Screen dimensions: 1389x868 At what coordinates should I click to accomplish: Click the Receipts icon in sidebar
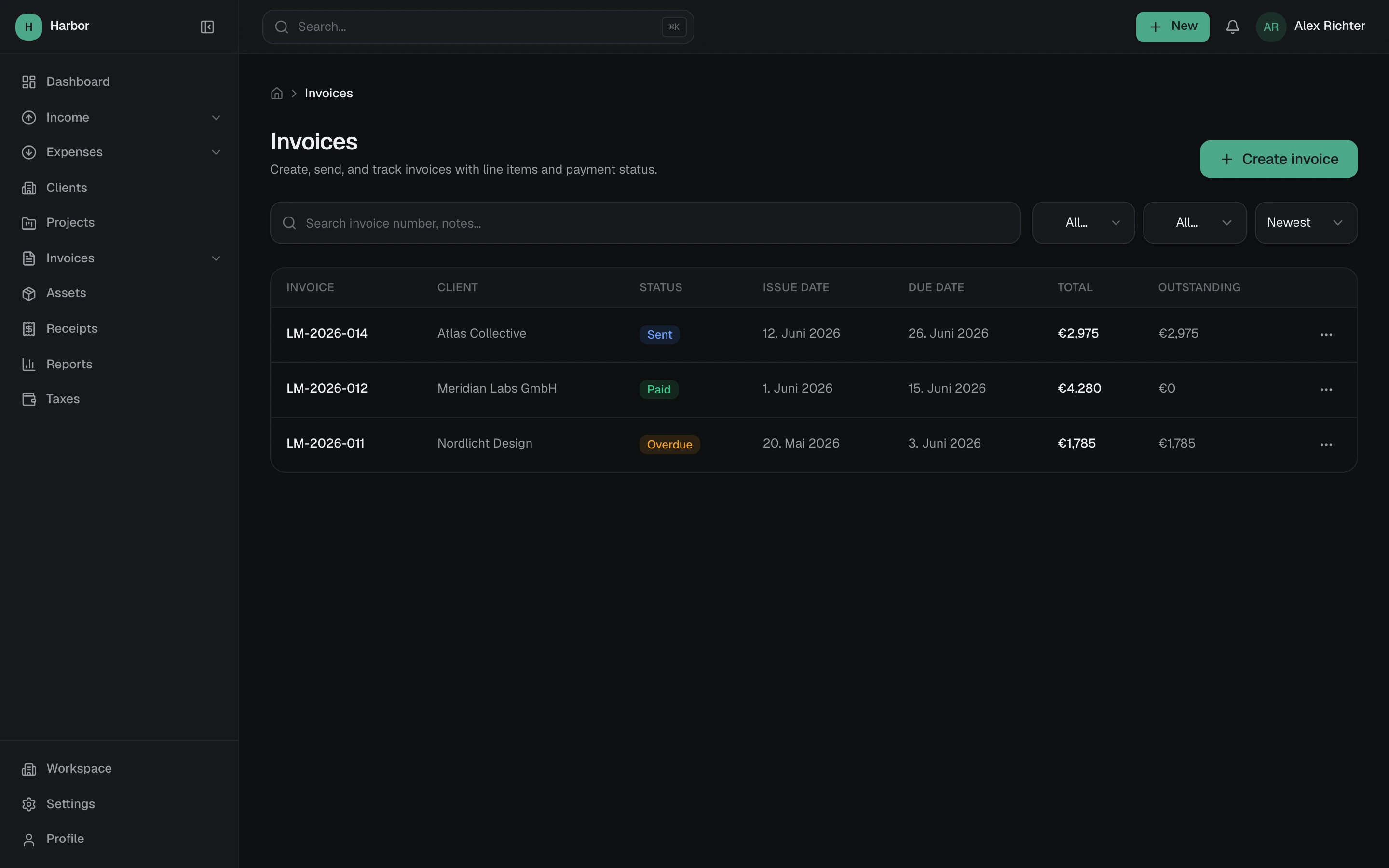(29, 329)
